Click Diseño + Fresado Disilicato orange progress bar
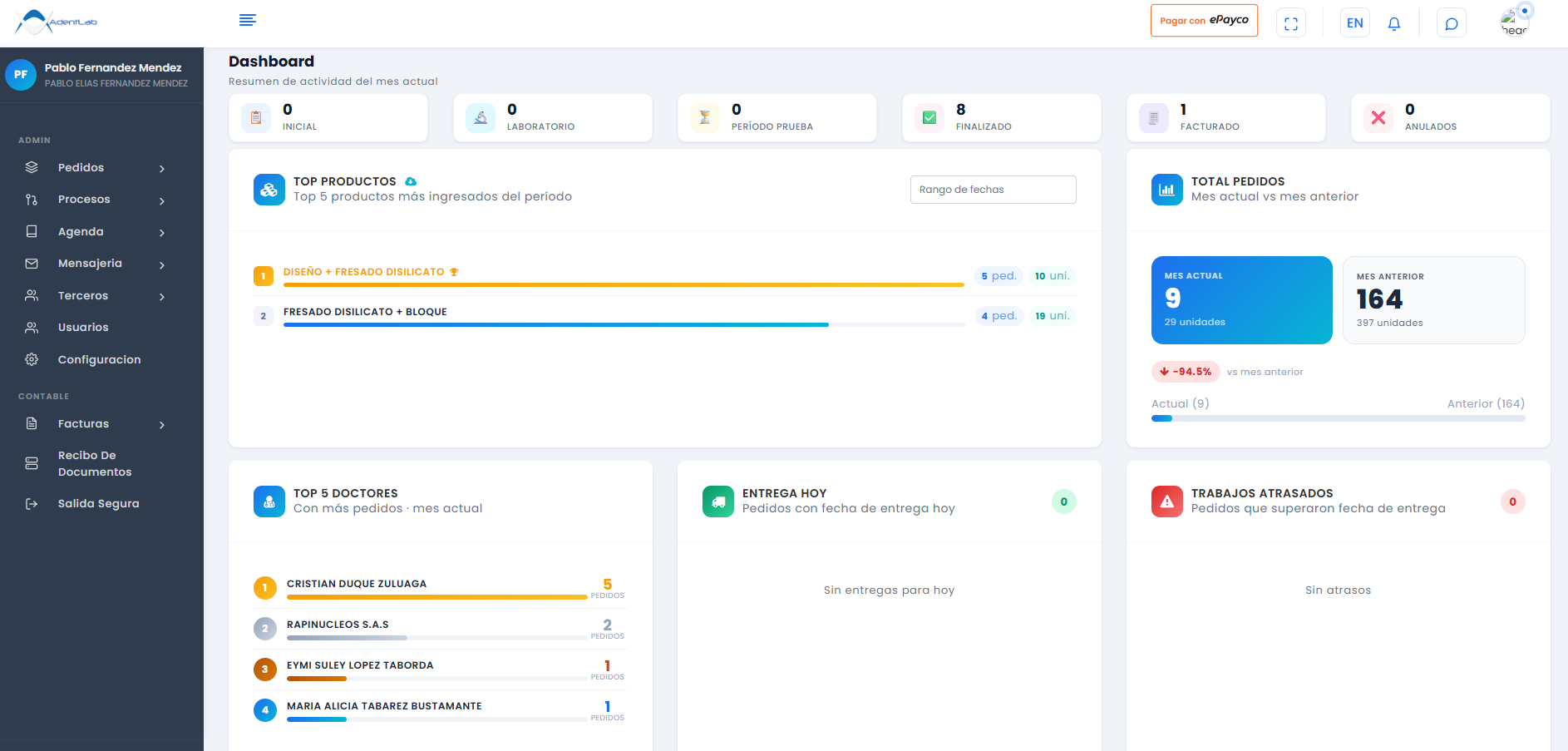Image resolution: width=1568 pixels, height=751 pixels. 624,284
